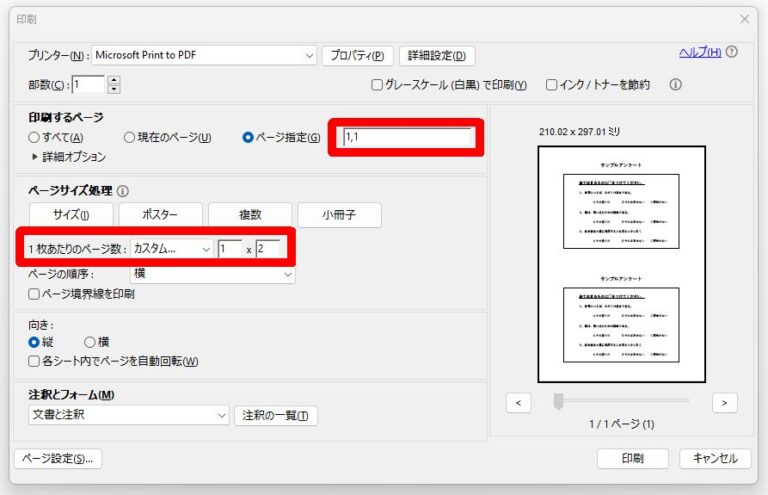
Task: Choose landscape 横 orientation radio button
Action: [x=89, y=342]
